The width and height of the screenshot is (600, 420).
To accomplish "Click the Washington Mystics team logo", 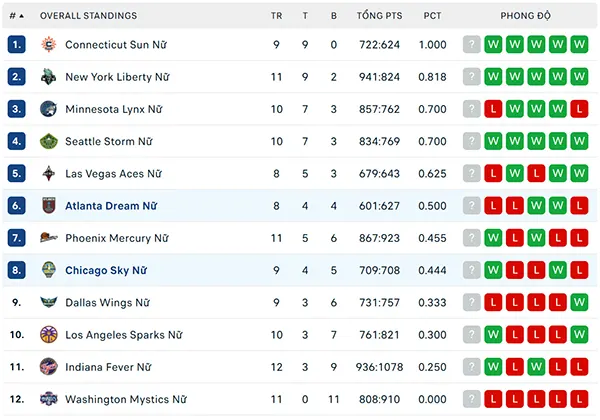I will [49, 399].
